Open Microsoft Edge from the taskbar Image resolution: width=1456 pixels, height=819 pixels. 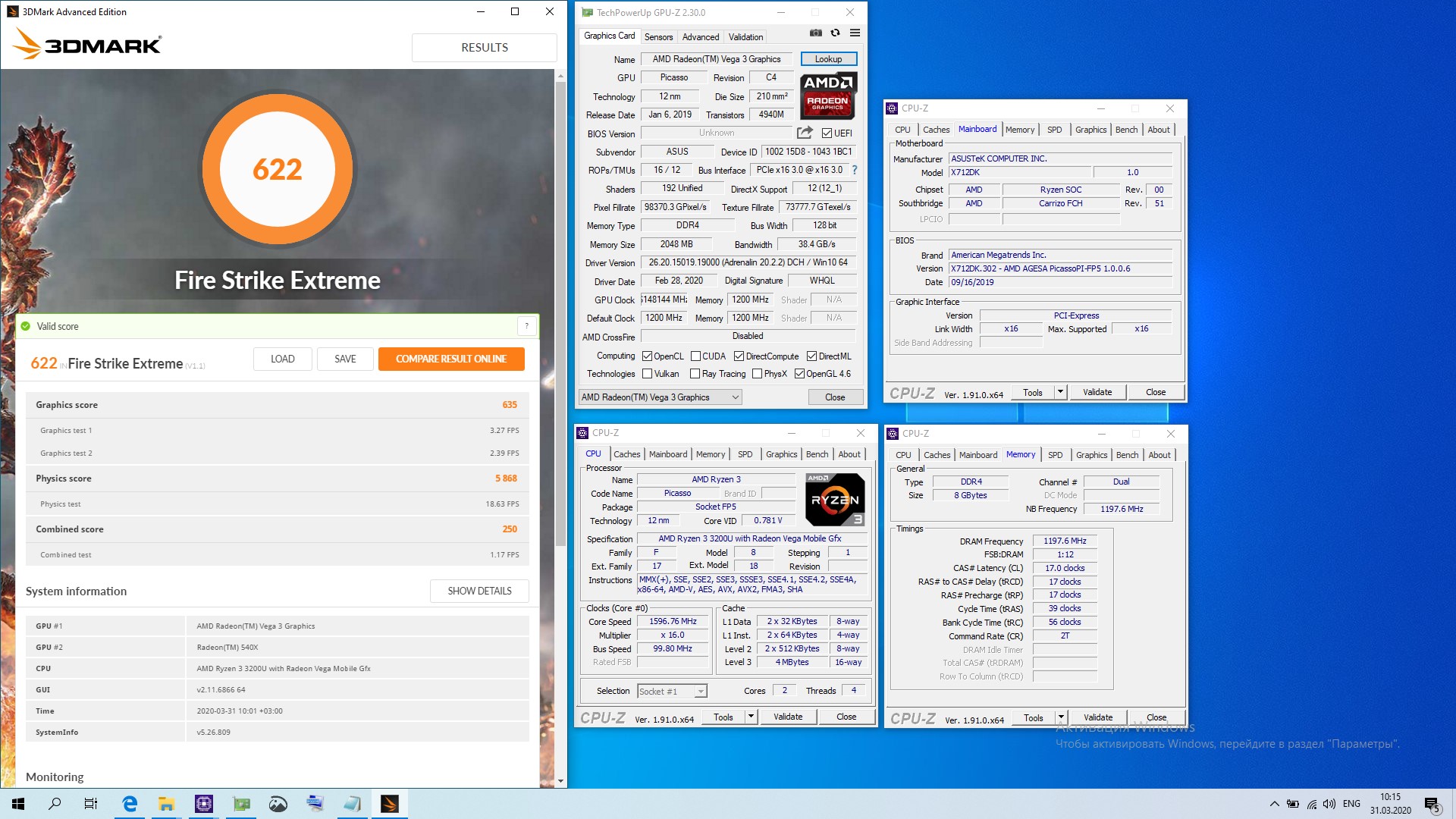(130, 804)
